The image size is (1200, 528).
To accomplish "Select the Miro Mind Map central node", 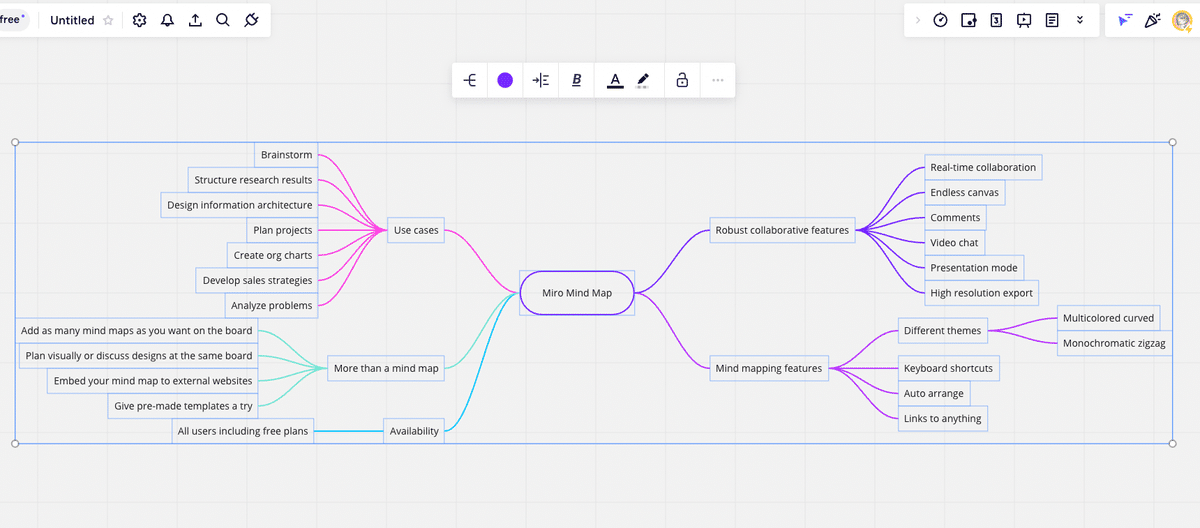I will pyautogui.click(x=577, y=293).
